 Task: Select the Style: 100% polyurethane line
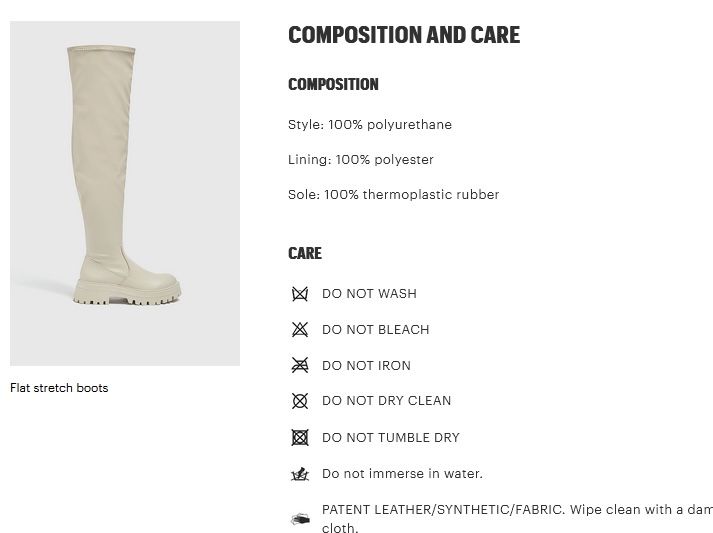[x=370, y=125]
